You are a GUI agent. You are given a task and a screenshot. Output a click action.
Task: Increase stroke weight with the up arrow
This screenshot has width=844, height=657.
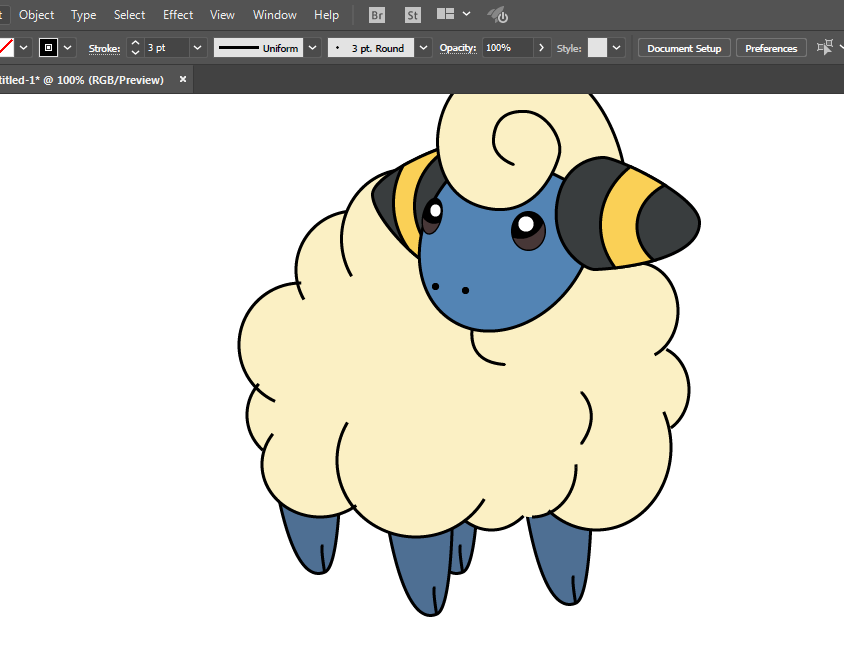135,43
